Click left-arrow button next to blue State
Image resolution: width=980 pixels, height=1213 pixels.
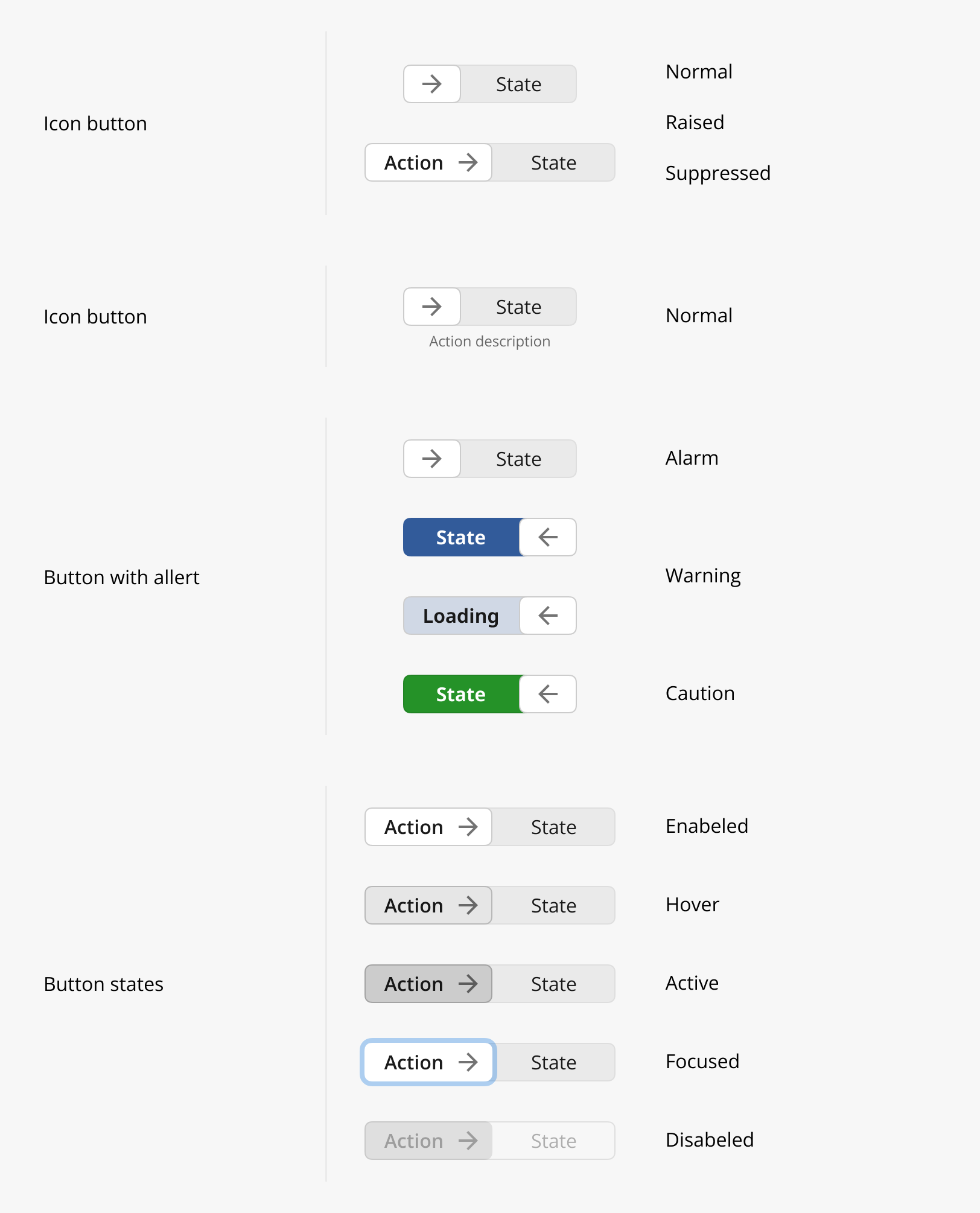(548, 537)
